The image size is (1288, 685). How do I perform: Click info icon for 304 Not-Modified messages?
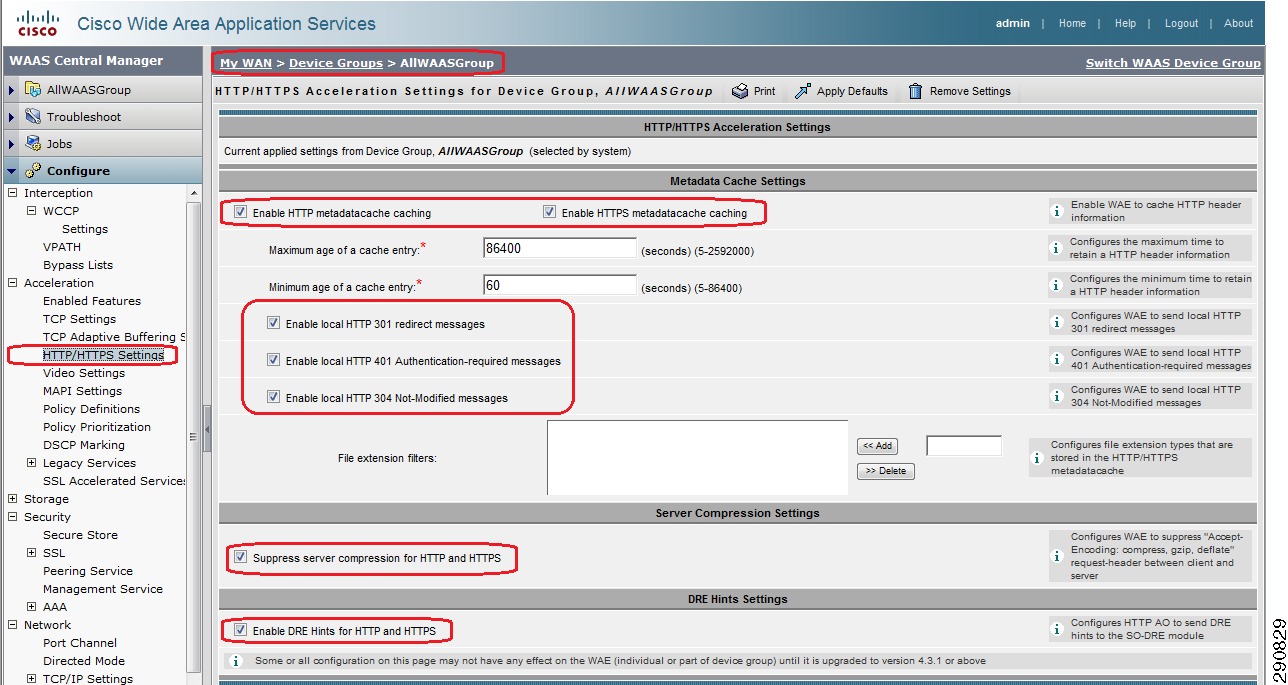(1056, 396)
